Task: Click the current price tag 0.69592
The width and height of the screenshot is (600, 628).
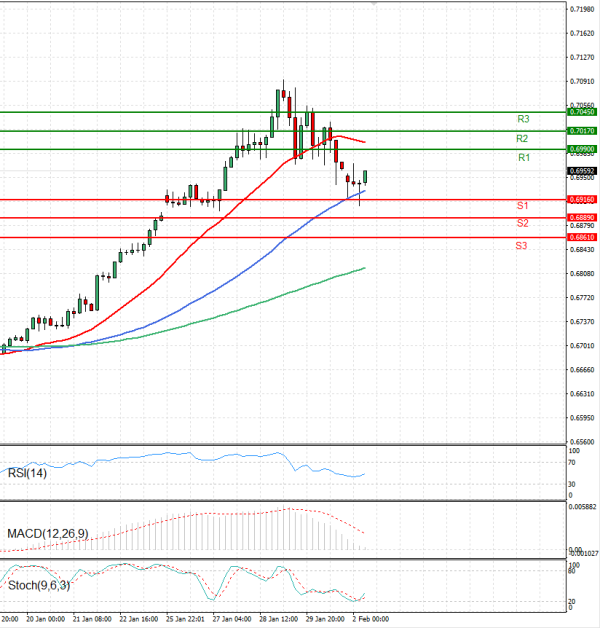Action: click(x=582, y=171)
